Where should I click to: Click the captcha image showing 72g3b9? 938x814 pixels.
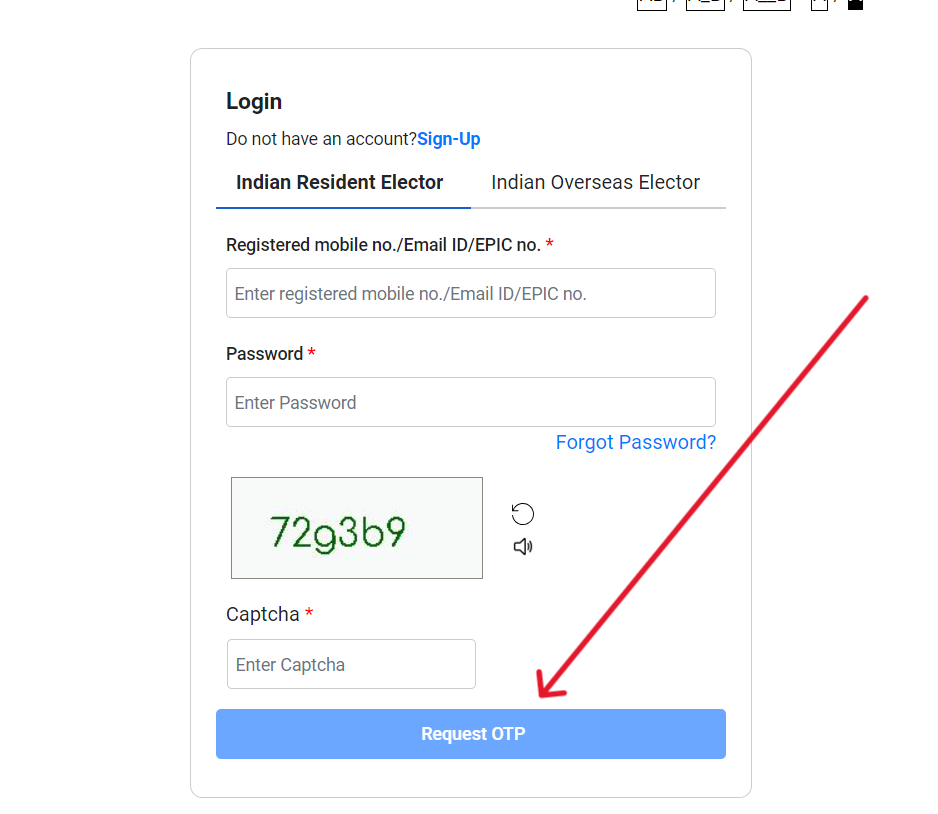(x=356, y=528)
